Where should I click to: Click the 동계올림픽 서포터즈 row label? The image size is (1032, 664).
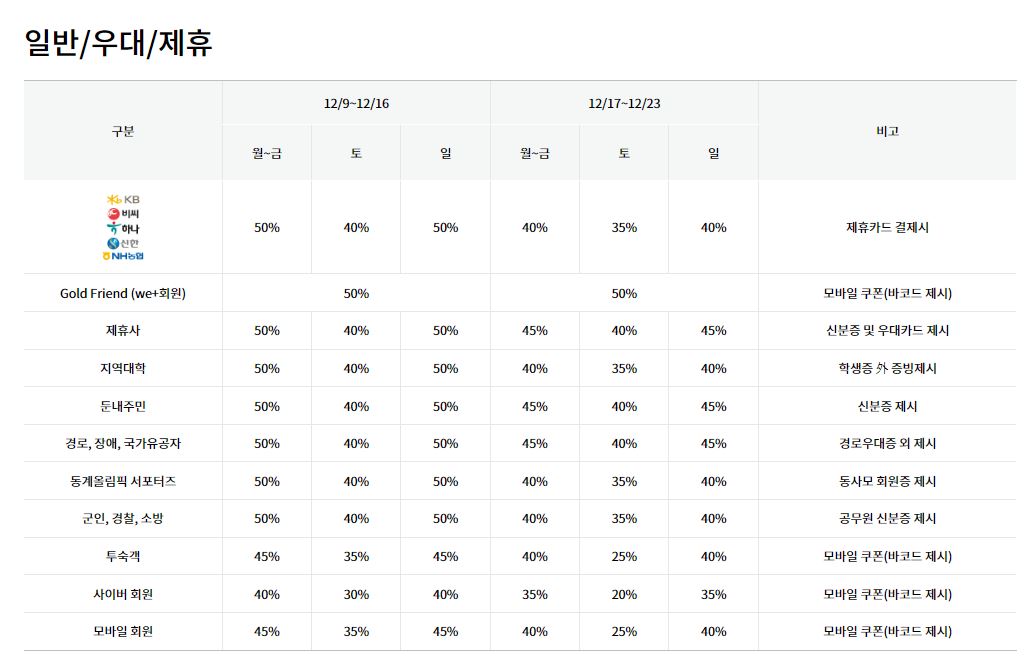(123, 481)
